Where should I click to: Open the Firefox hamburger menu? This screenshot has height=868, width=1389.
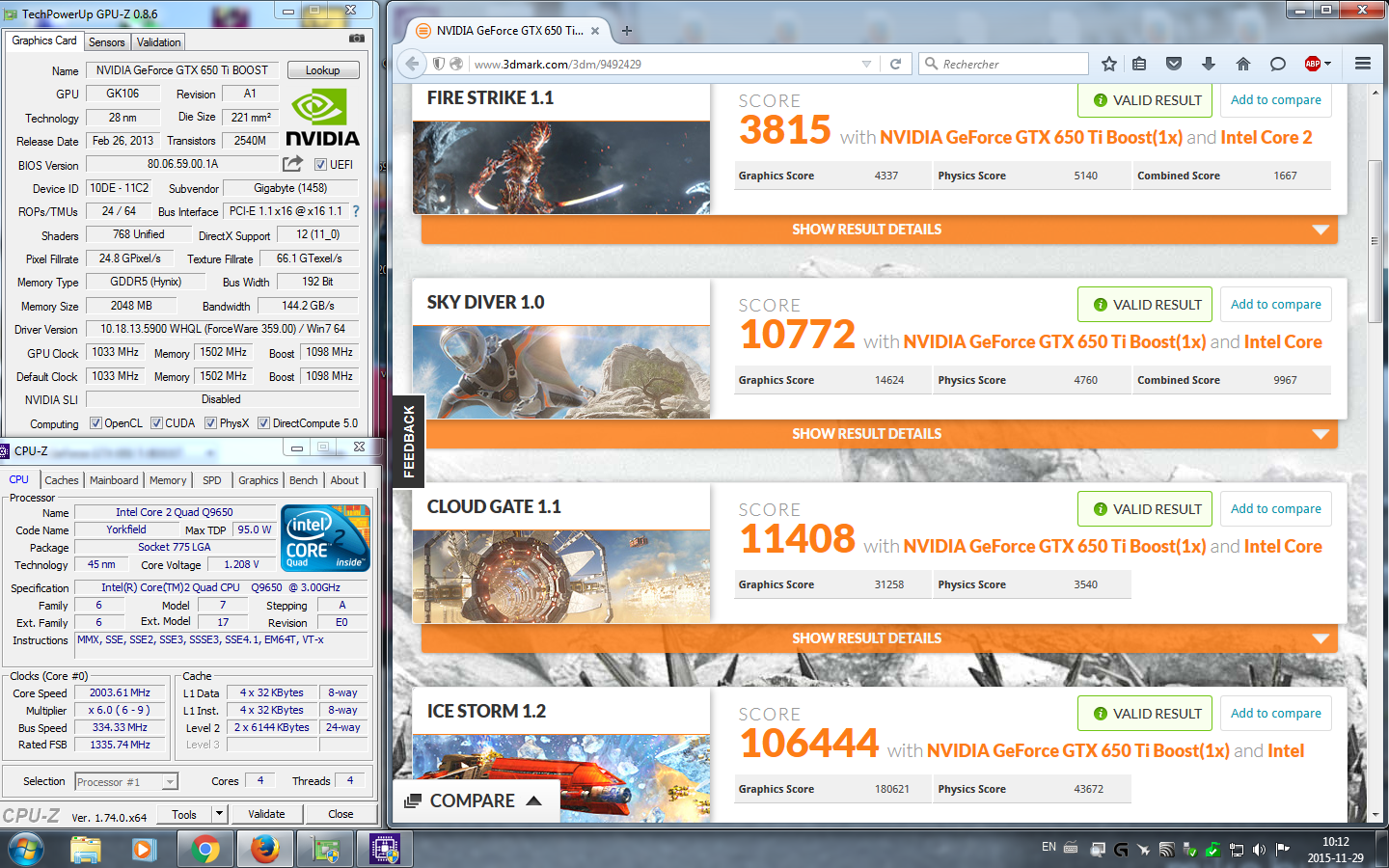coord(1363,64)
